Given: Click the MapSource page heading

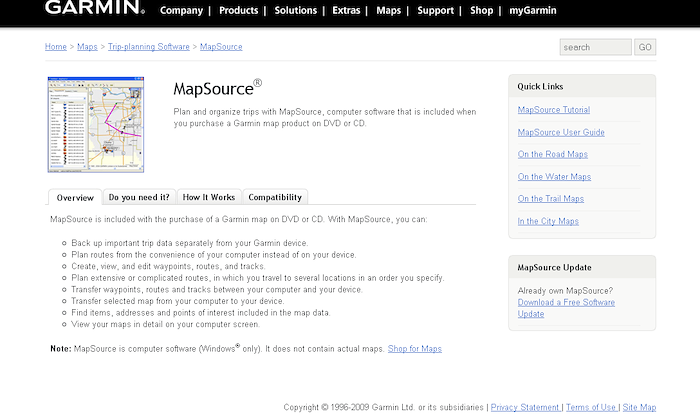Looking at the screenshot, I should 217,88.
